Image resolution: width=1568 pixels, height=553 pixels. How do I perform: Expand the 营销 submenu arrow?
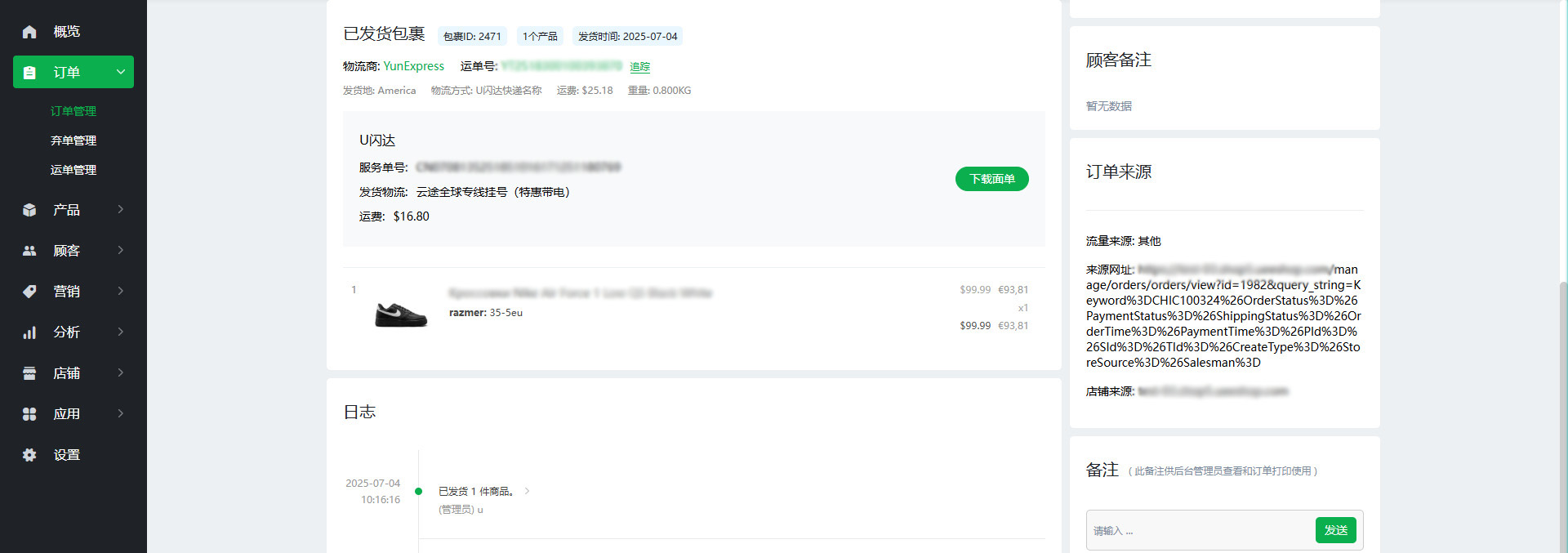[x=121, y=291]
